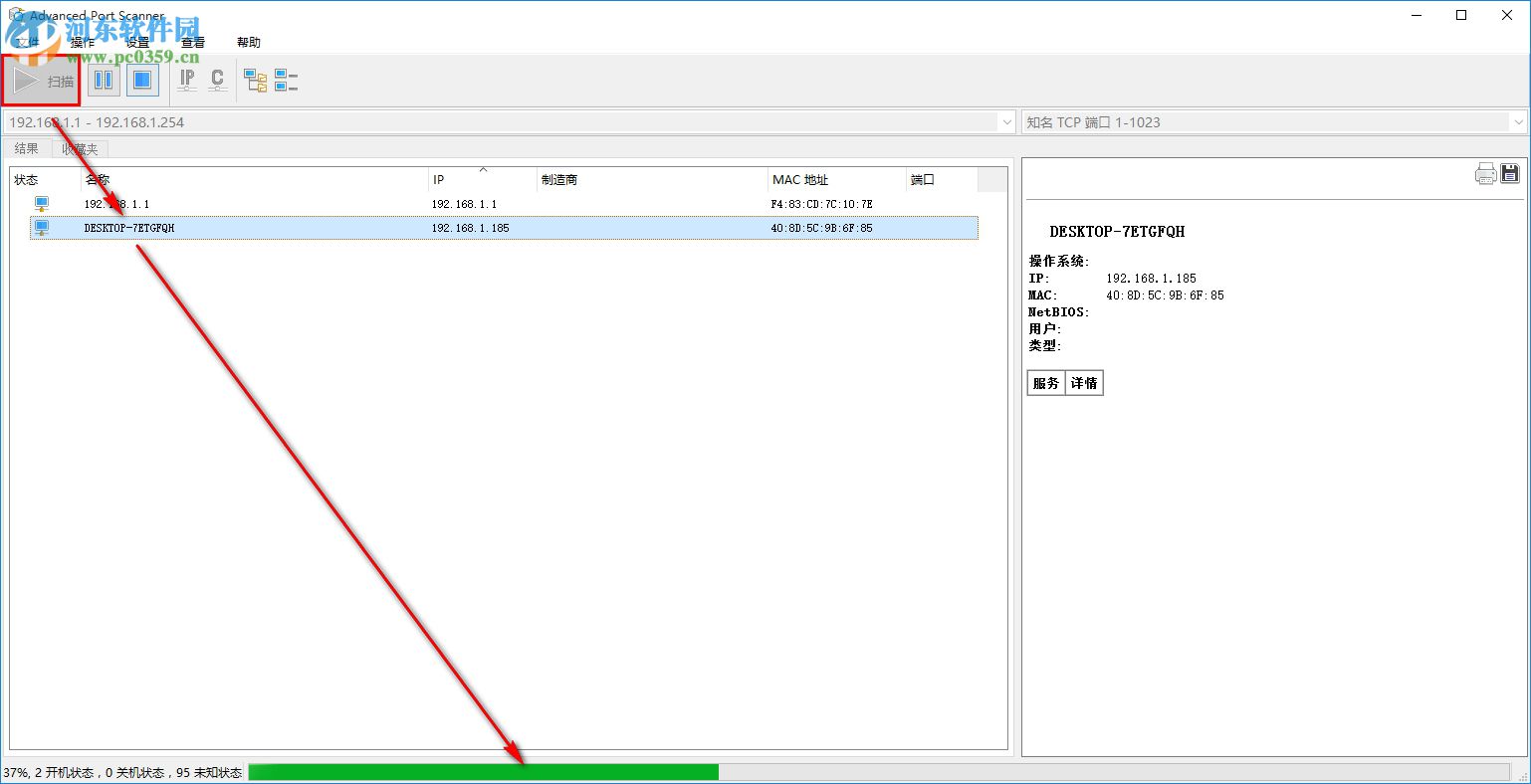
Task: Click the IP icon to set local subnet
Action: (186, 80)
